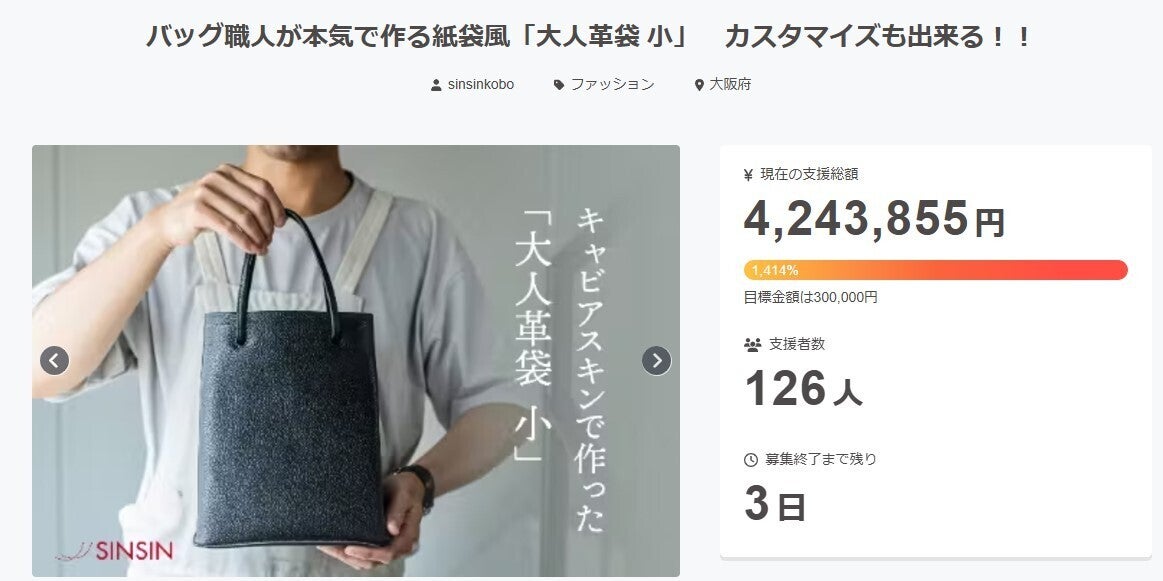Advance the carousel with the right arrow
The height and width of the screenshot is (581, 1163).
click(x=656, y=361)
